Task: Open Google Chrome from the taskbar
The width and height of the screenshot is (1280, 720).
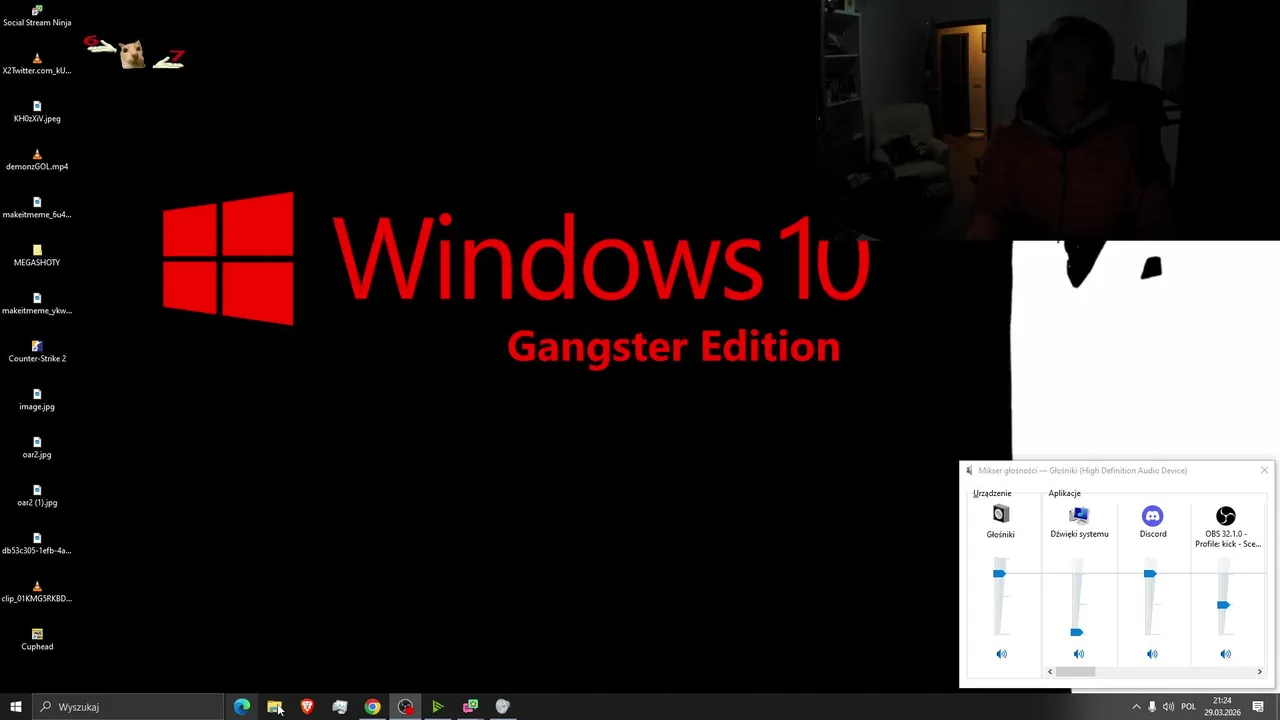Action: click(x=372, y=707)
